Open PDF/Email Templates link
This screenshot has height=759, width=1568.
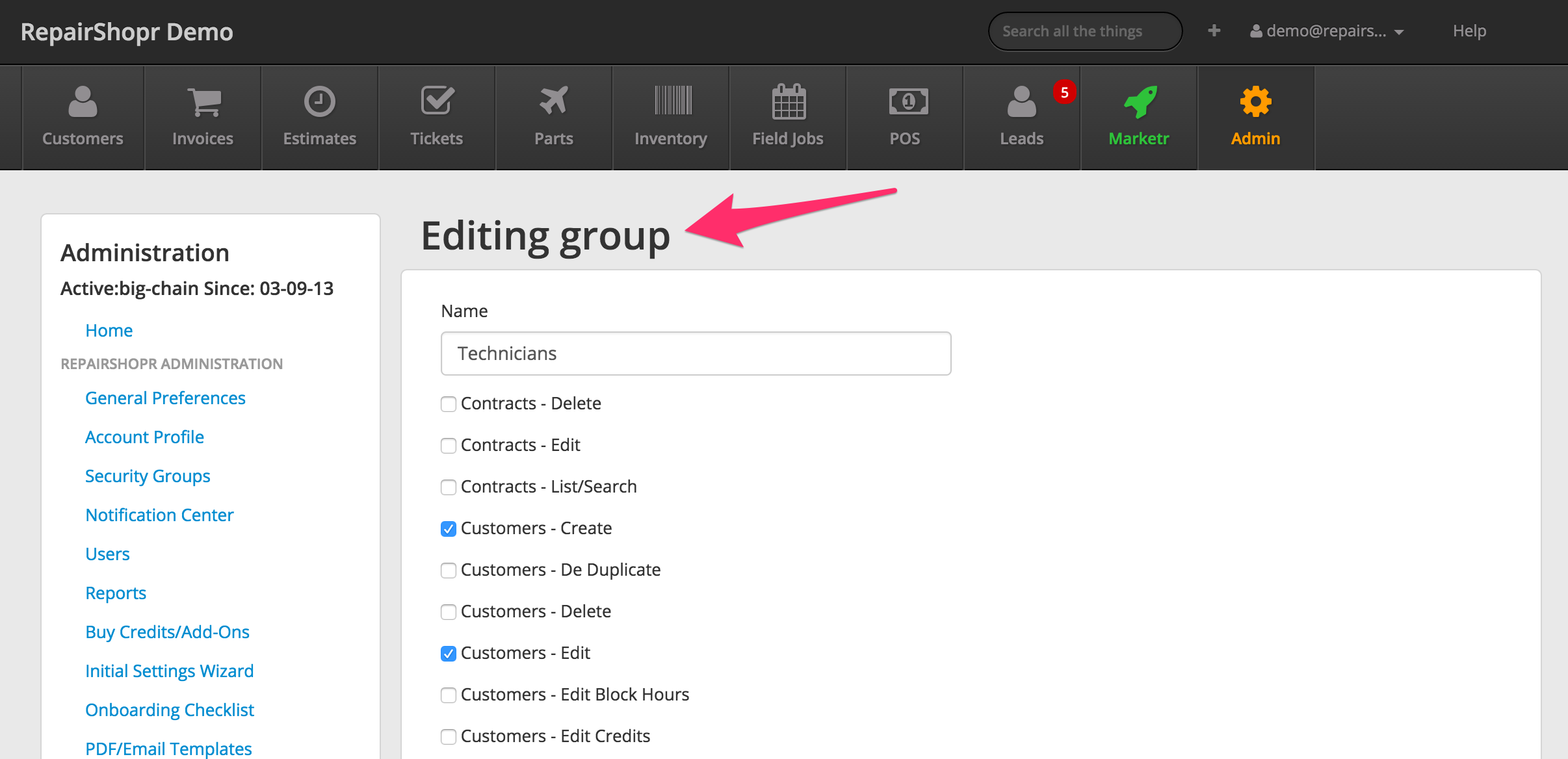pyautogui.click(x=168, y=749)
